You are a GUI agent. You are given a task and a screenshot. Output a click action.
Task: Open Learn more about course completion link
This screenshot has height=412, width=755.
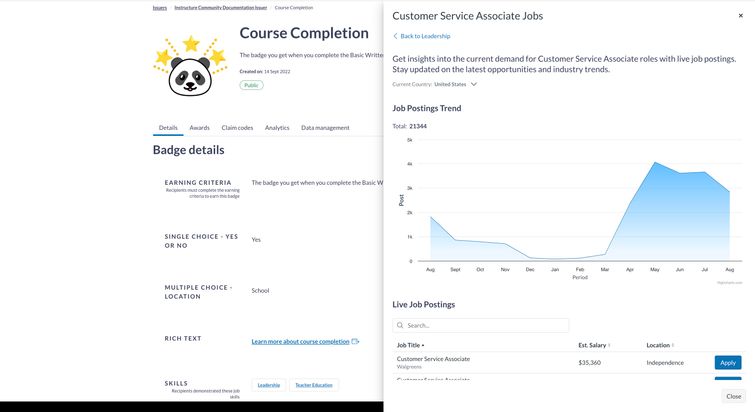pyautogui.click(x=300, y=341)
